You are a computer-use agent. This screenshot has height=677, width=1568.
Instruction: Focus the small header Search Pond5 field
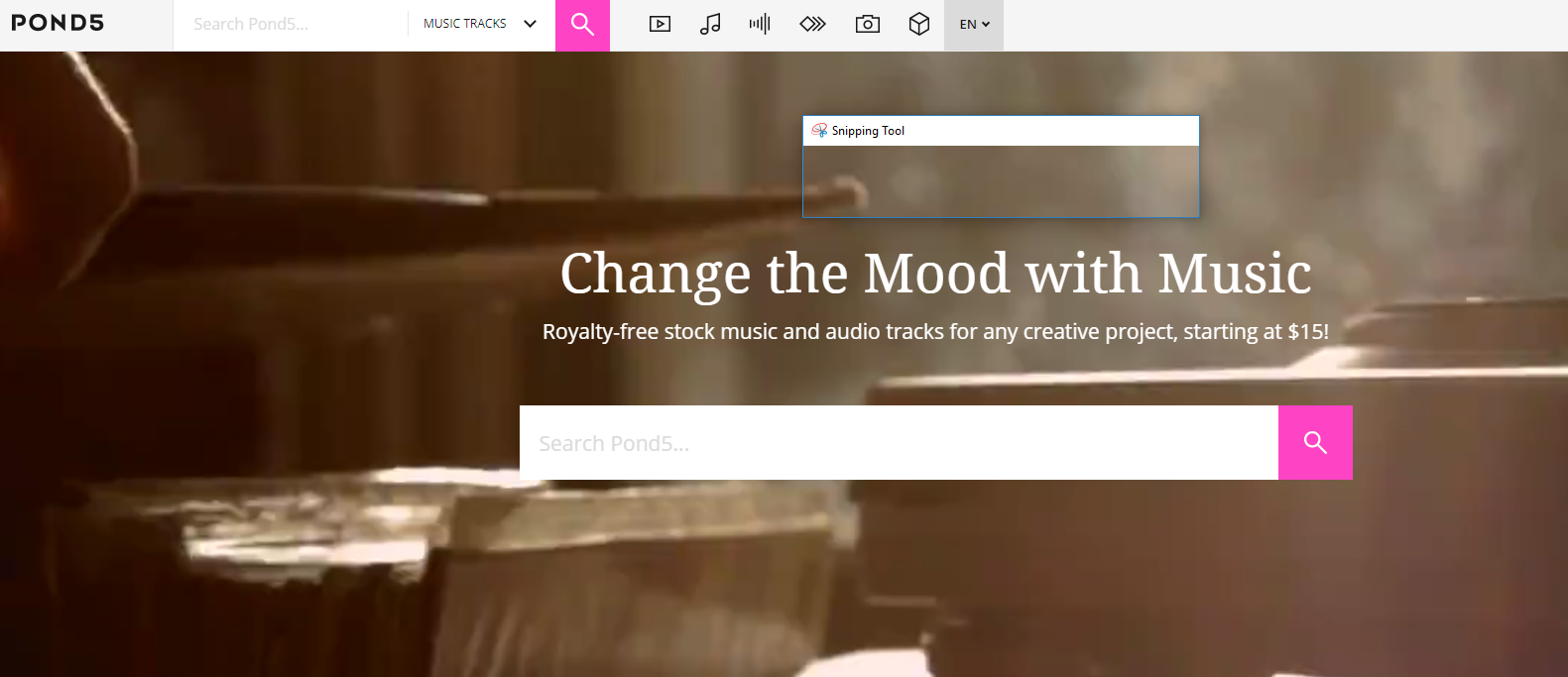[x=291, y=25]
